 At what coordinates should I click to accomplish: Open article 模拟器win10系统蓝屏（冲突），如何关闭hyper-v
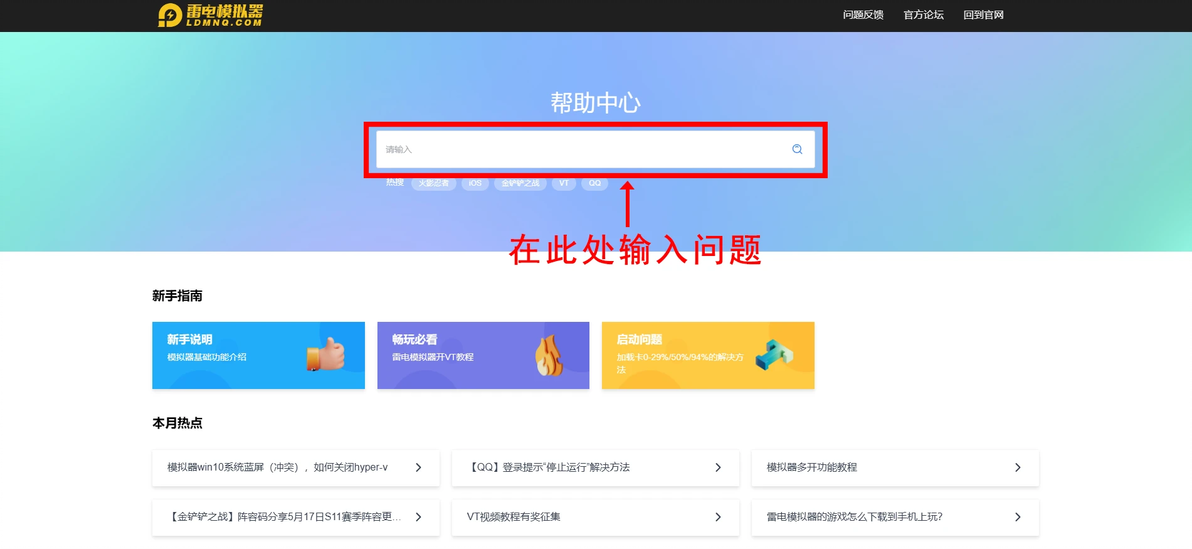click(296, 468)
